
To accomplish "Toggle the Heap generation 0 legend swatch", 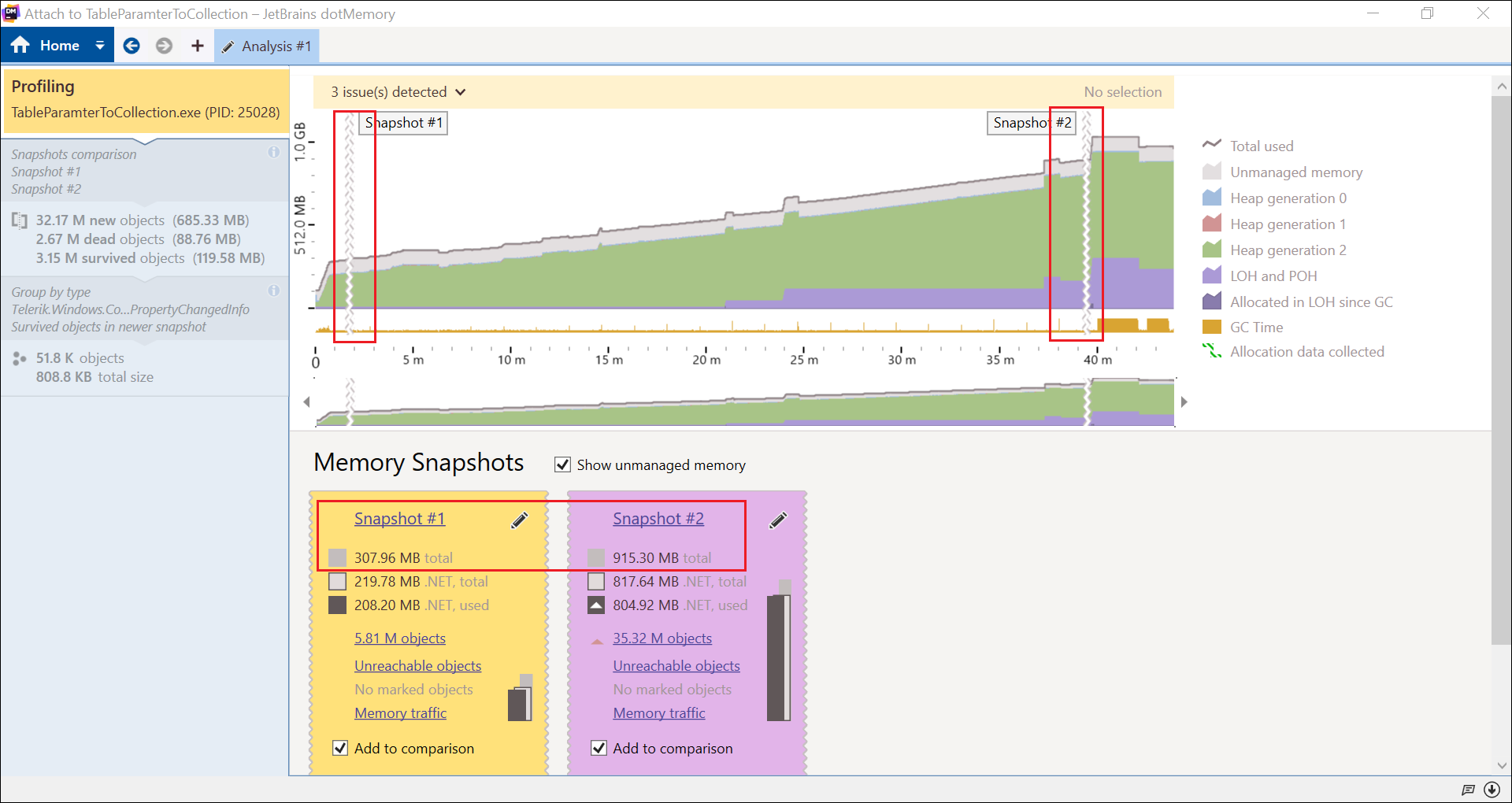I will [x=1212, y=198].
